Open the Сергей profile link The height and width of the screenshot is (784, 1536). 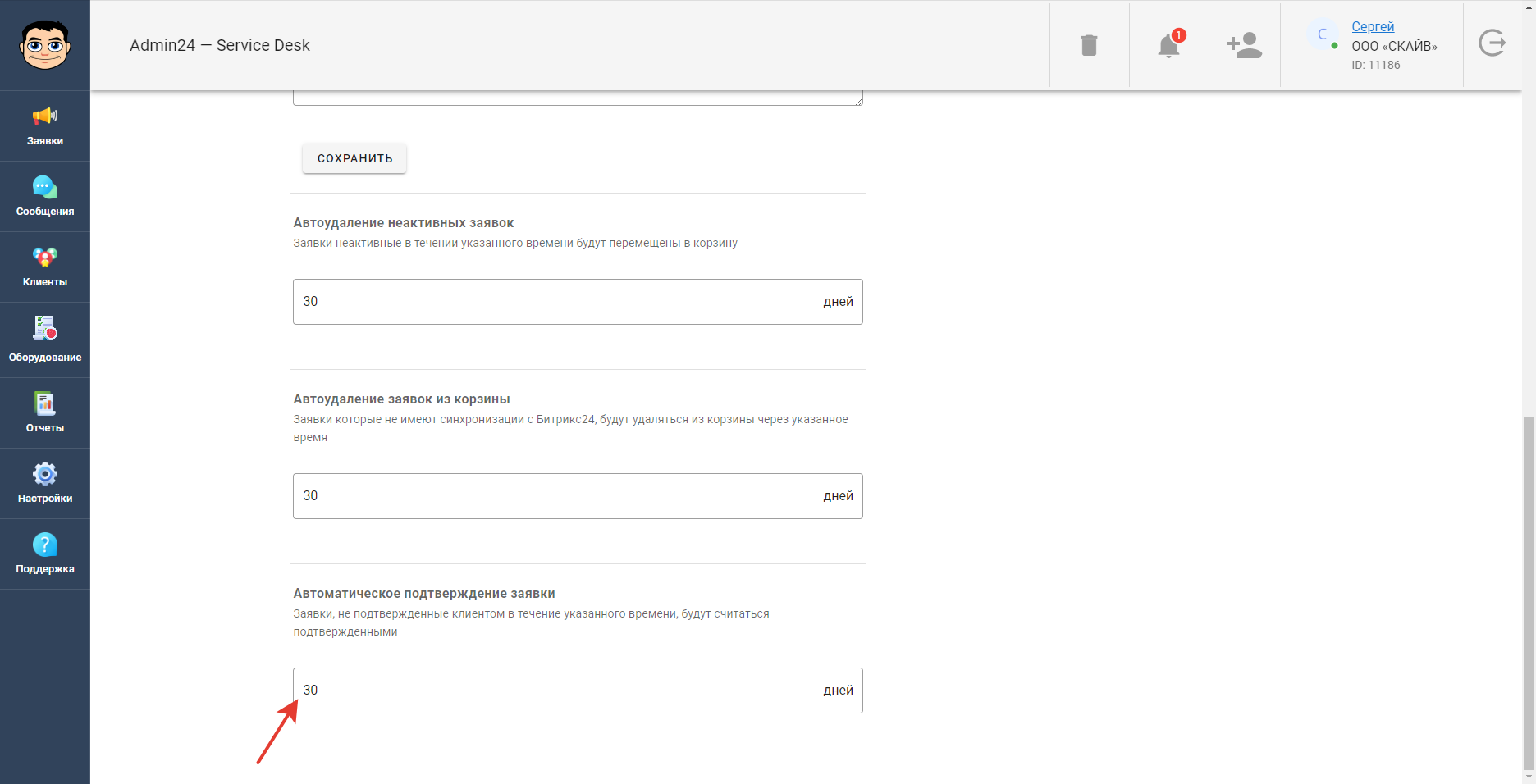tap(1373, 26)
